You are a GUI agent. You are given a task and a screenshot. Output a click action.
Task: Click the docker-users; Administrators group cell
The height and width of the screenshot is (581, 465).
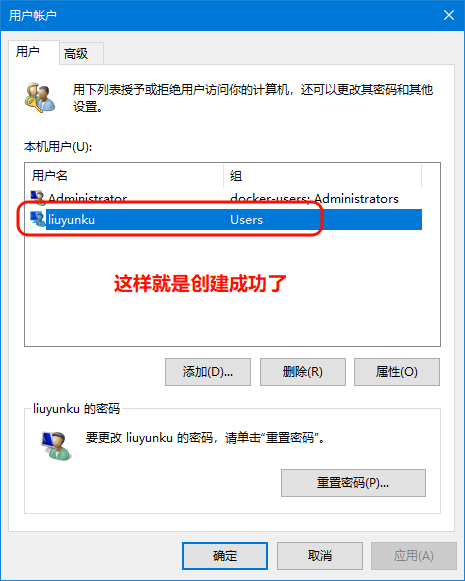tap(314, 199)
